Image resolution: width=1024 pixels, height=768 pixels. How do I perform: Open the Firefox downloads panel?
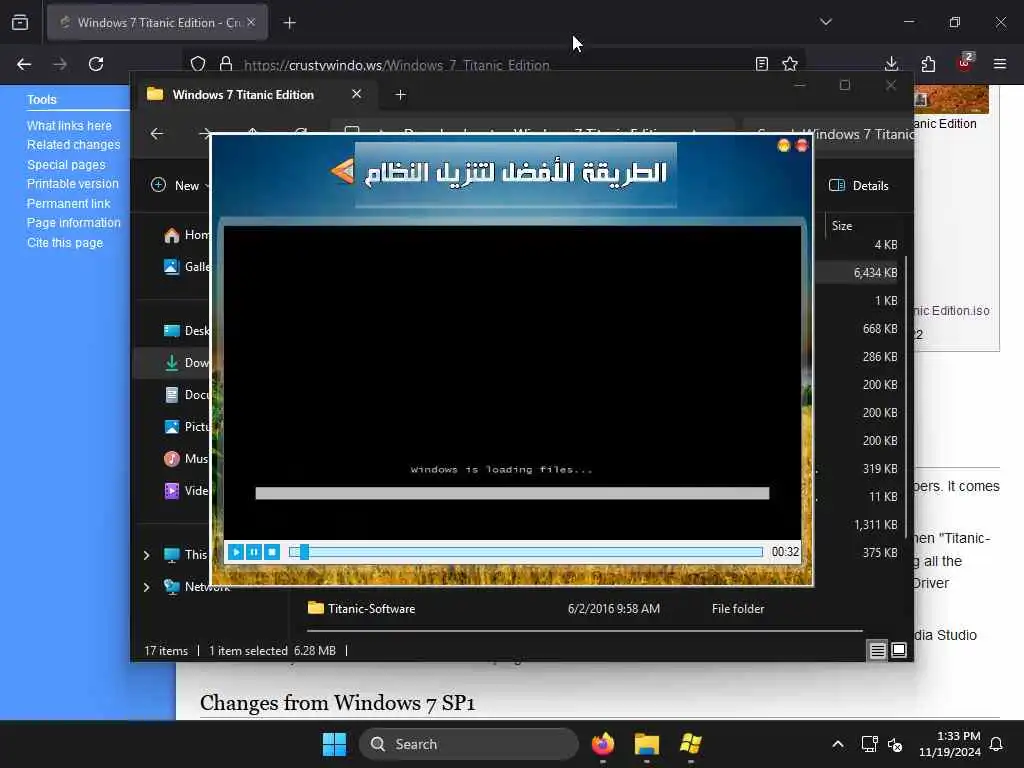coord(891,64)
